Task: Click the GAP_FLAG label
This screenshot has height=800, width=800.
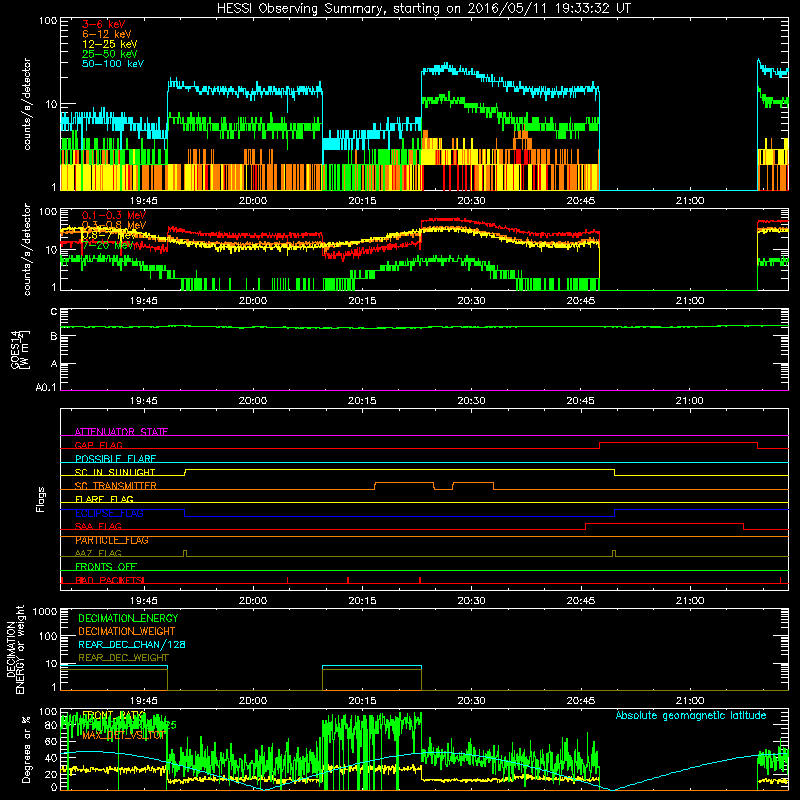Action: point(98,445)
